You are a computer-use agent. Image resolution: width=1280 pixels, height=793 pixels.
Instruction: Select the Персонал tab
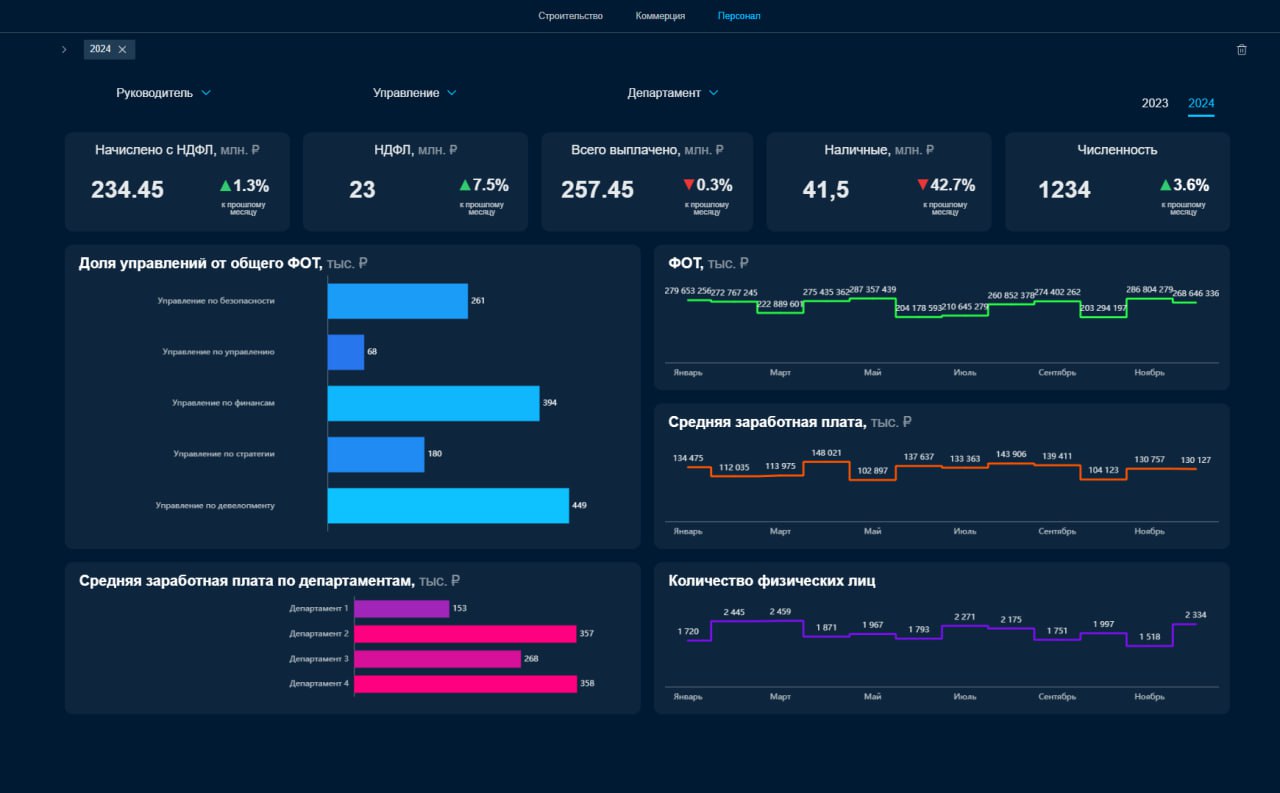pos(739,16)
